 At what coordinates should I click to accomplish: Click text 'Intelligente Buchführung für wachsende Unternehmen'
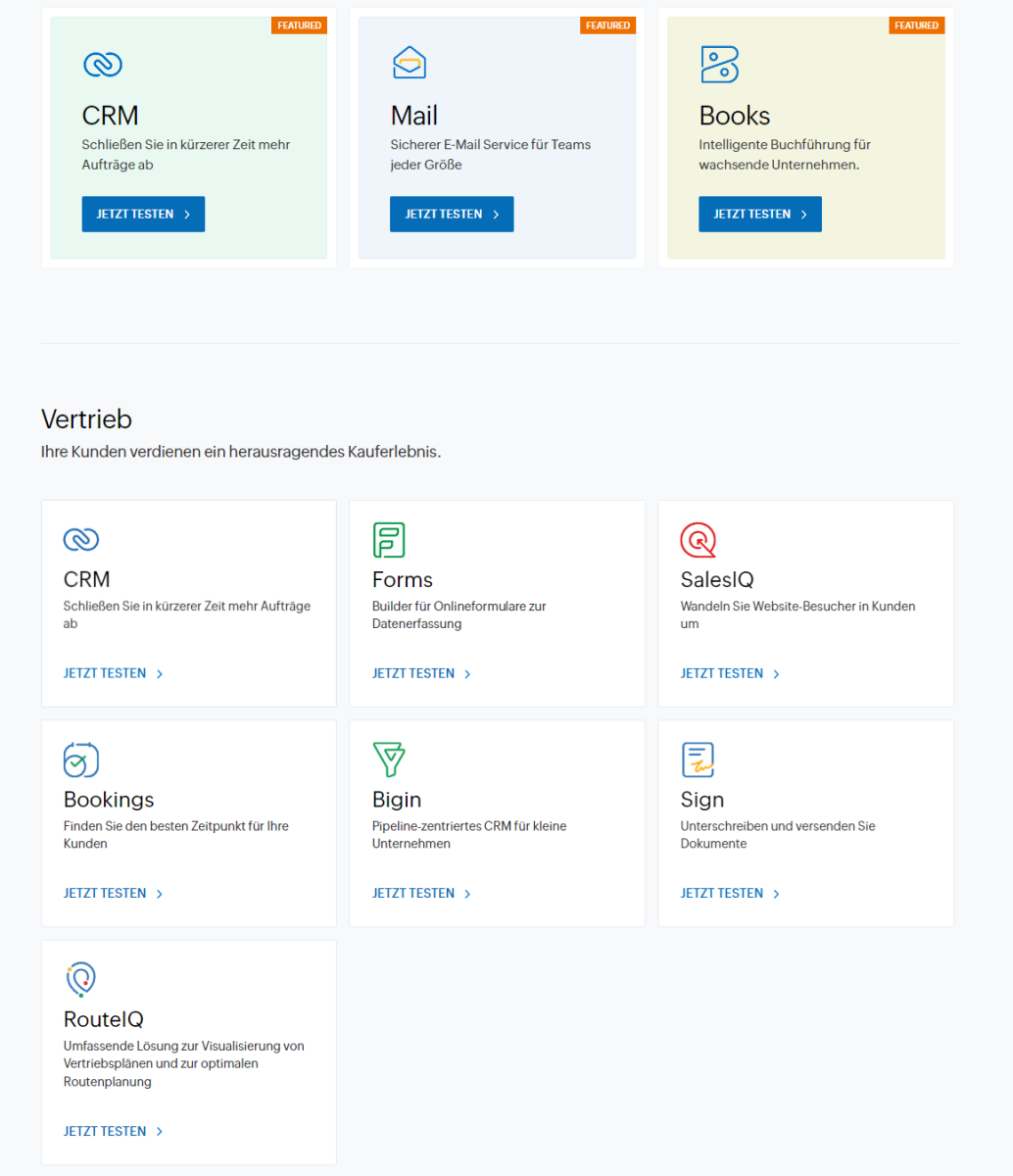coord(785,155)
